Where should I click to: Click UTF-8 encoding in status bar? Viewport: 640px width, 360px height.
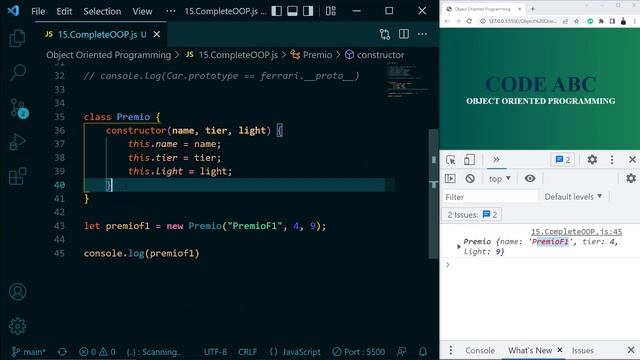[215, 351]
